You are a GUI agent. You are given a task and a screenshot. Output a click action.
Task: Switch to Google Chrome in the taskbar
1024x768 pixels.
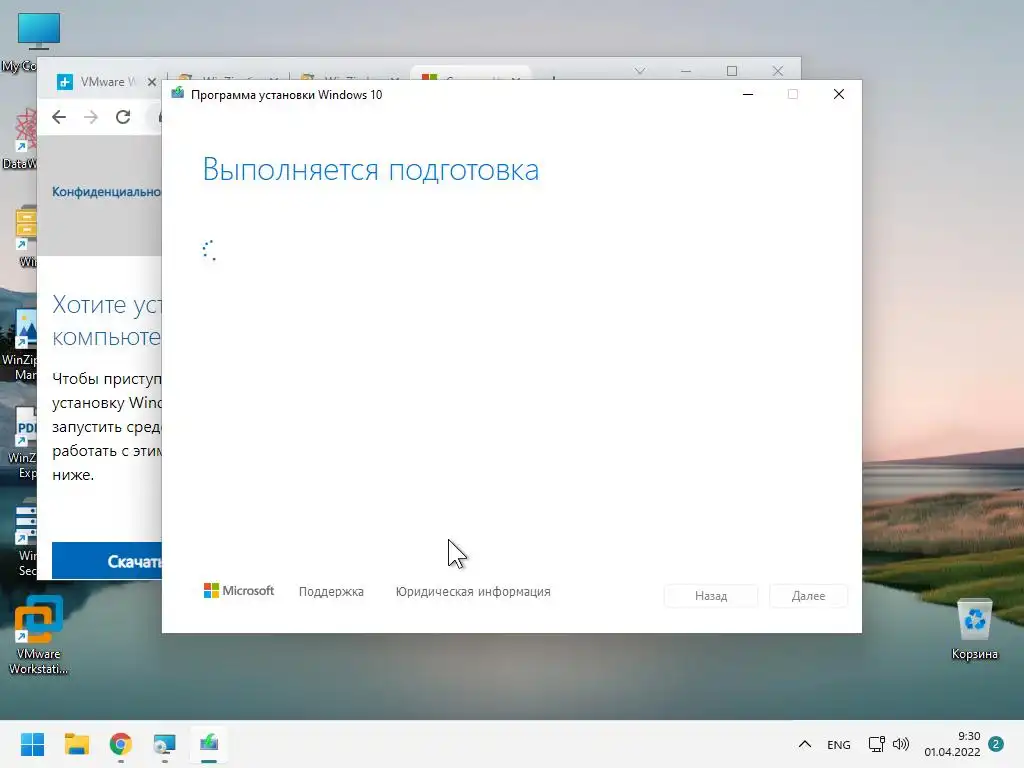[121, 744]
